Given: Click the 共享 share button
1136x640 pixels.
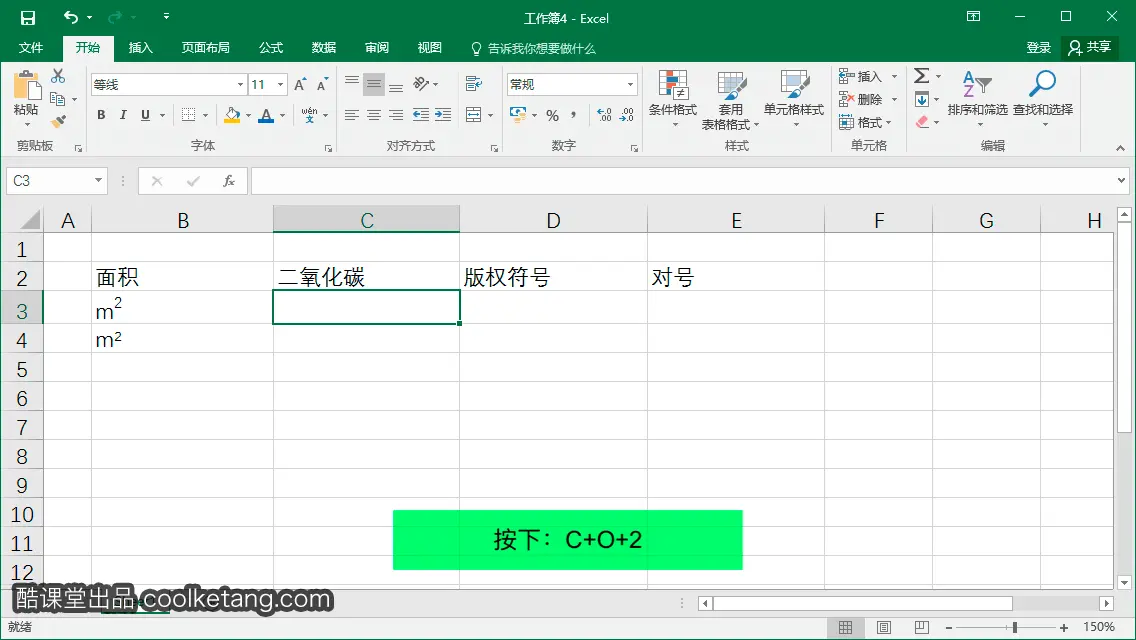Looking at the screenshot, I should (1090, 48).
